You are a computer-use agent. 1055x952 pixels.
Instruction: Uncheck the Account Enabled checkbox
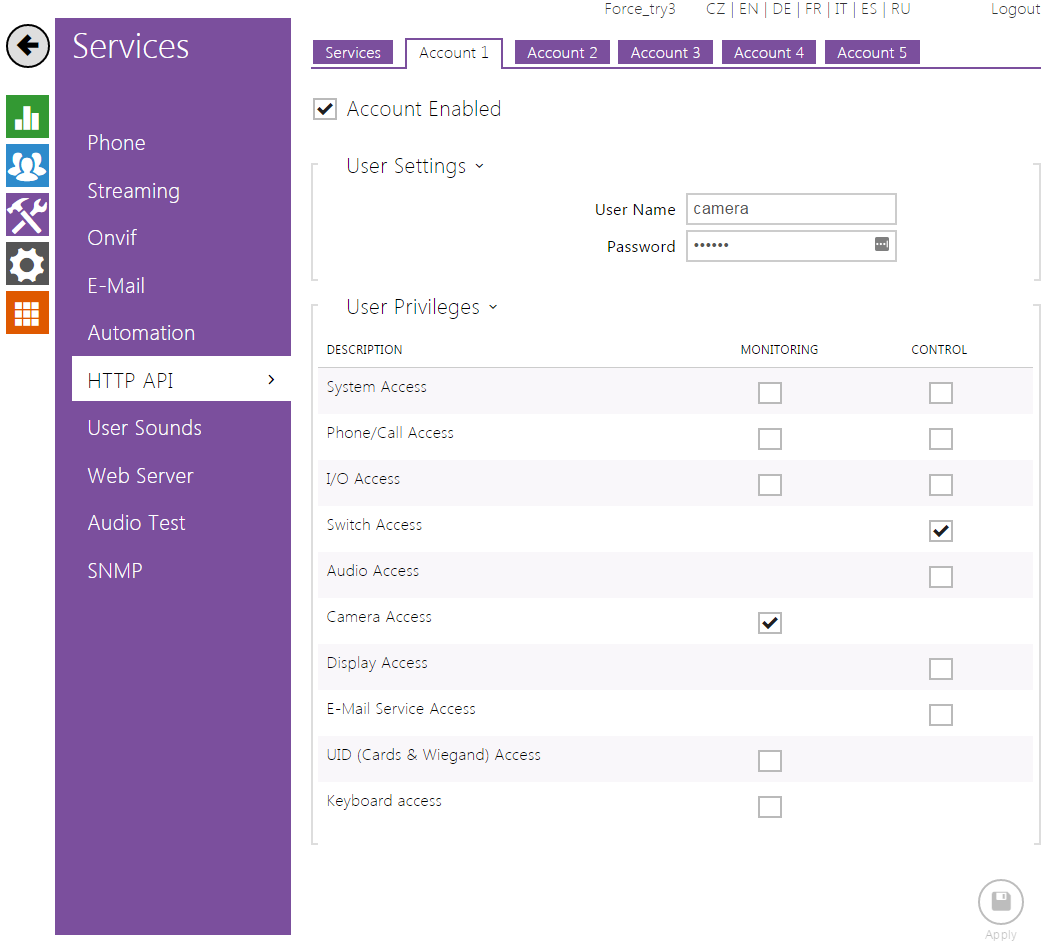pyautogui.click(x=325, y=109)
